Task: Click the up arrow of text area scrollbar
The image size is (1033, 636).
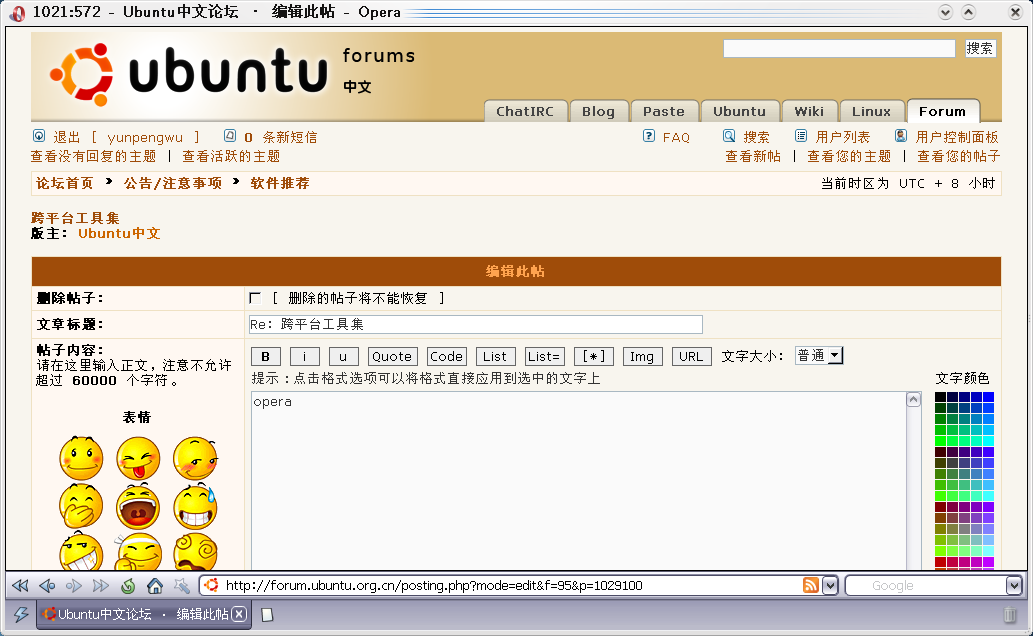Action: coord(914,399)
